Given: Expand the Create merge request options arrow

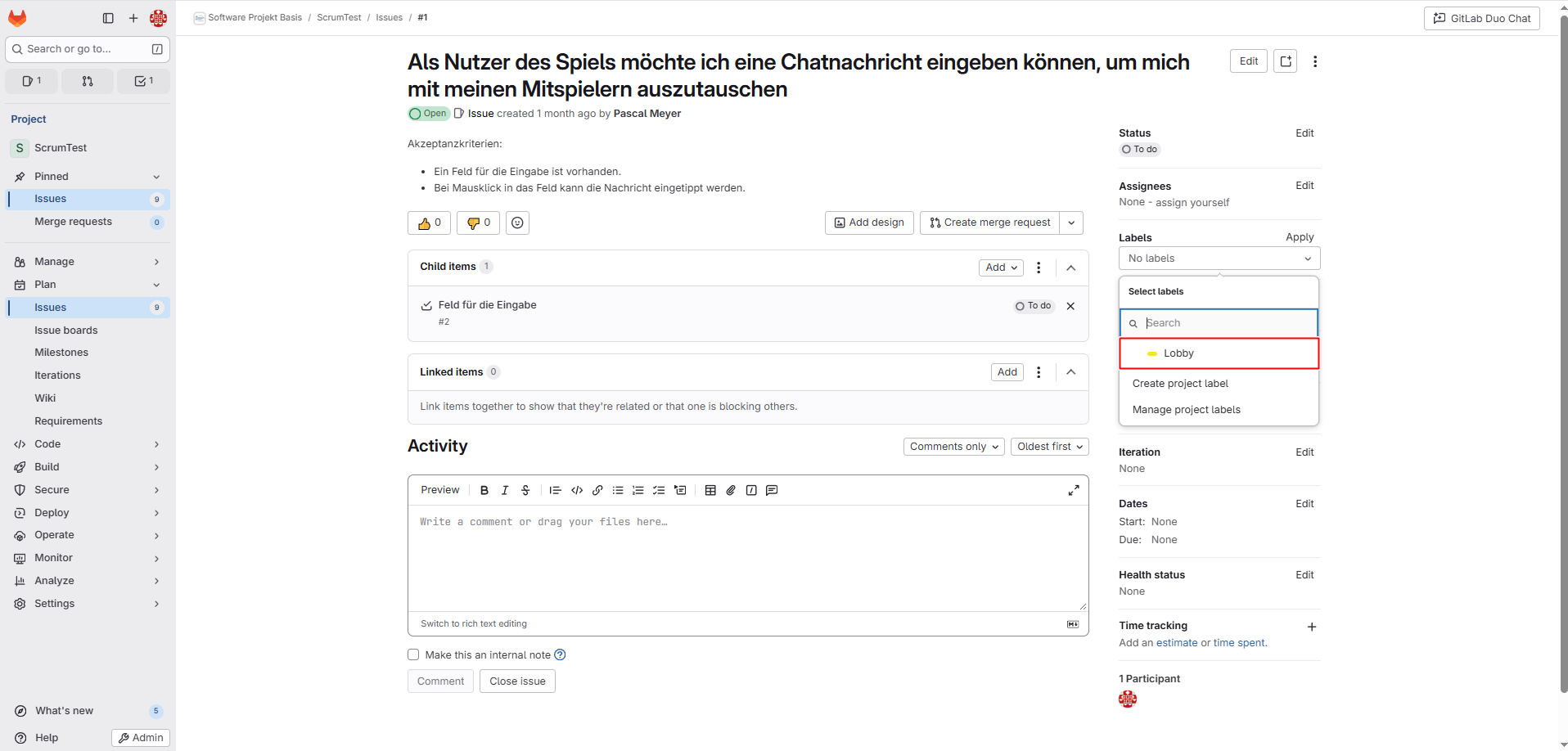Looking at the screenshot, I should pos(1071,223).
